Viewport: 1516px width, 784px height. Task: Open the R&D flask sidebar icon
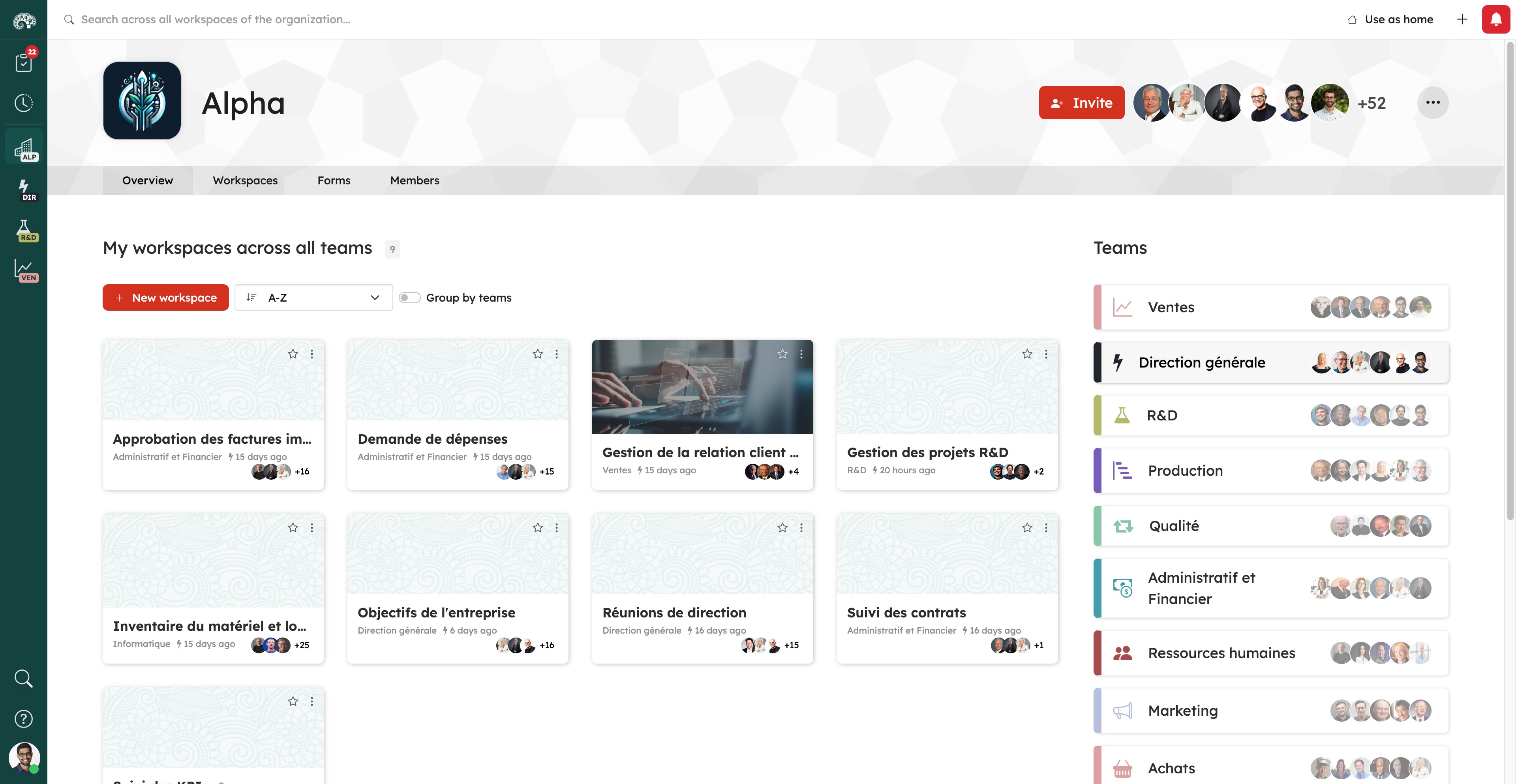[25, 230]
